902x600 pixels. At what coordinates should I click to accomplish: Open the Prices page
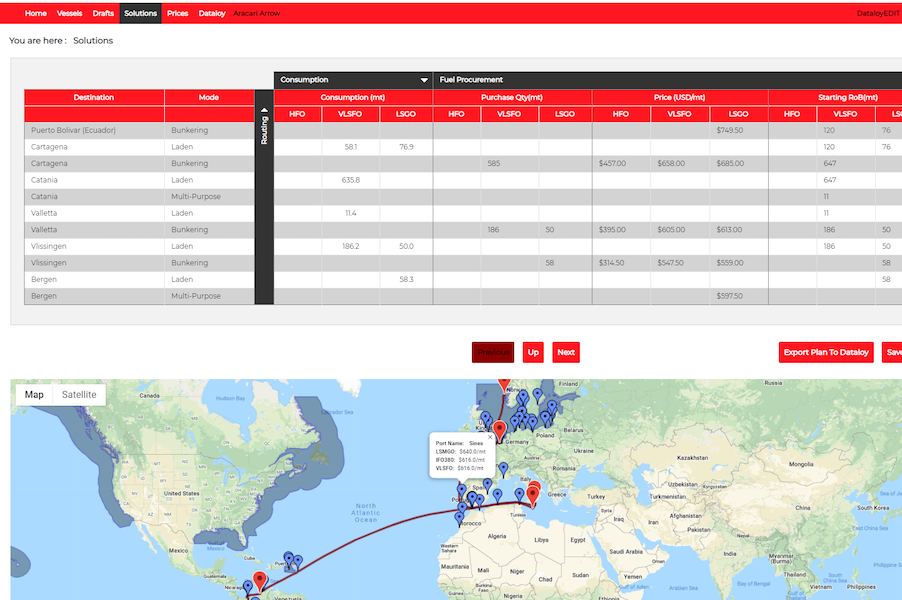coord(178,13)
